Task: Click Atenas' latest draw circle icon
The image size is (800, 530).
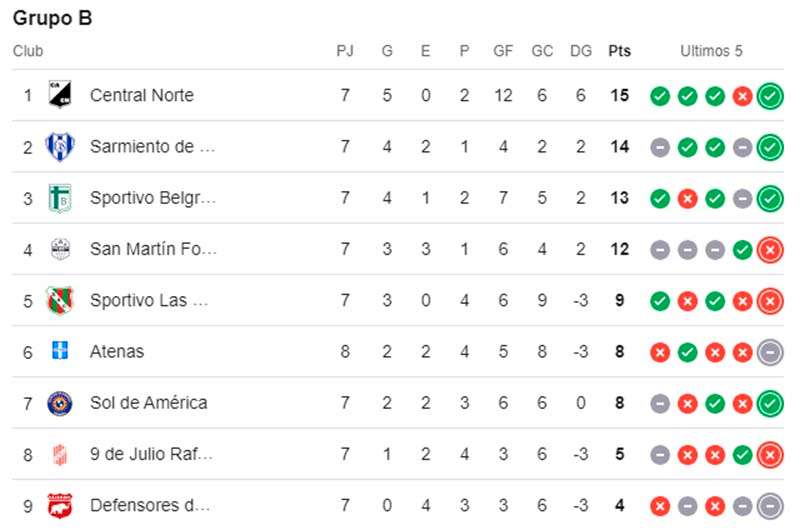Action: click(x=770, y=352)
